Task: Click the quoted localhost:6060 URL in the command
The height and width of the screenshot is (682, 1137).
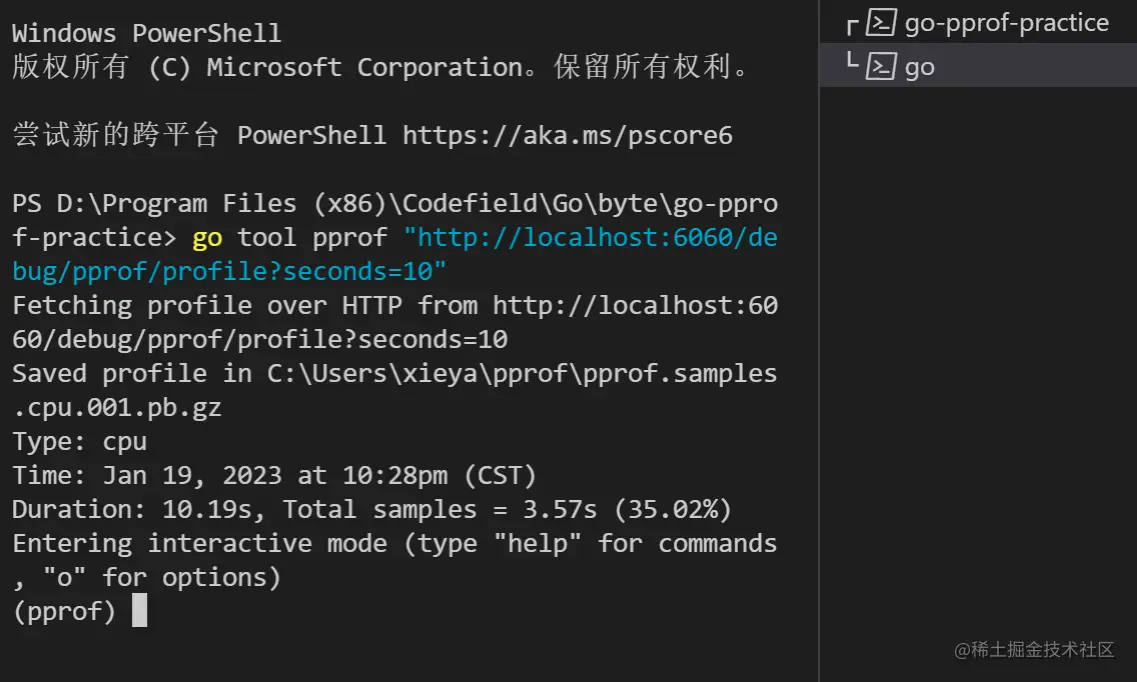Action: point(590,238)
